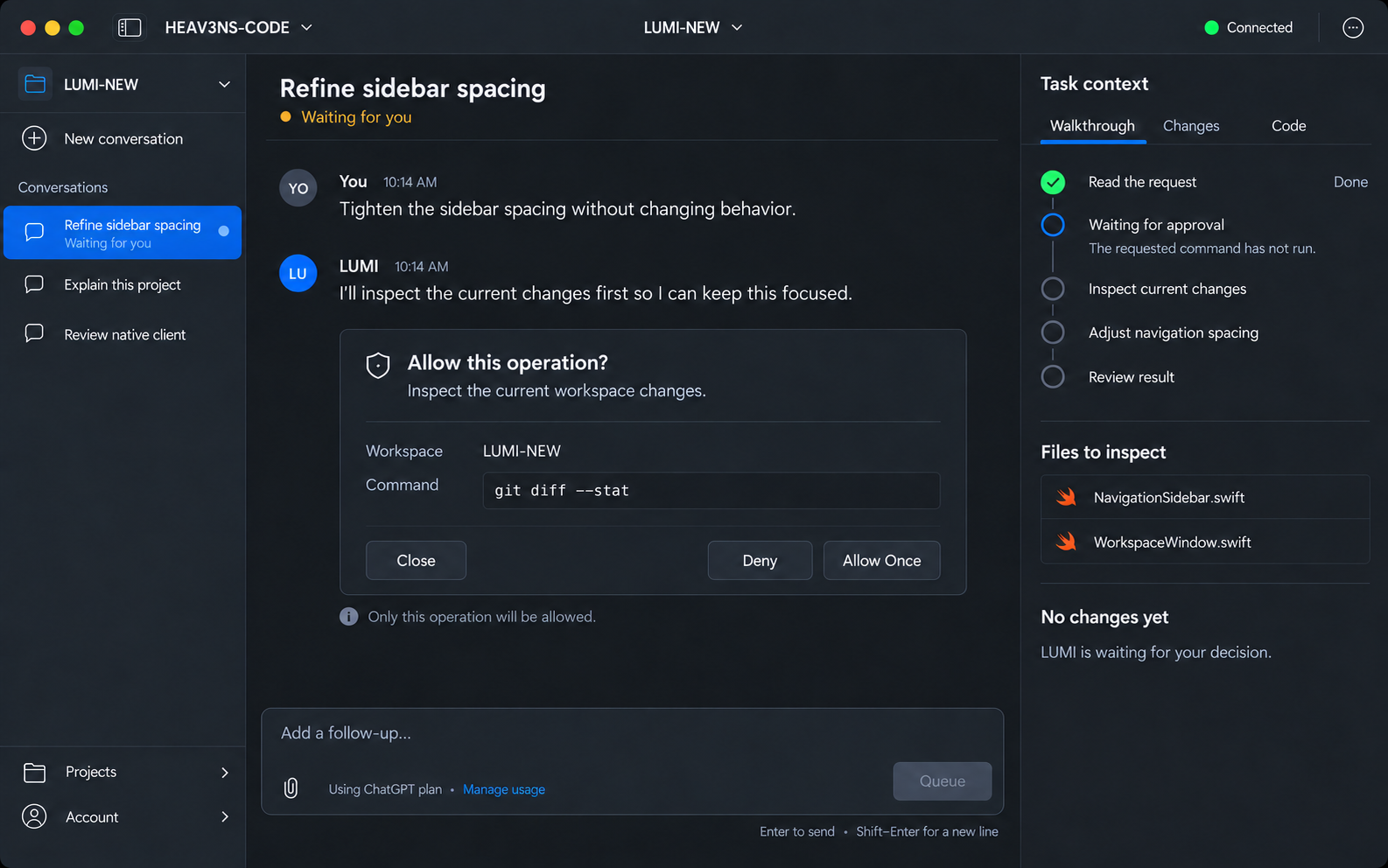Image resolution: width=1388 pixels, height=868 pixels.
Task: Click the green check on Read the request
Action: tap(1053, 182)
